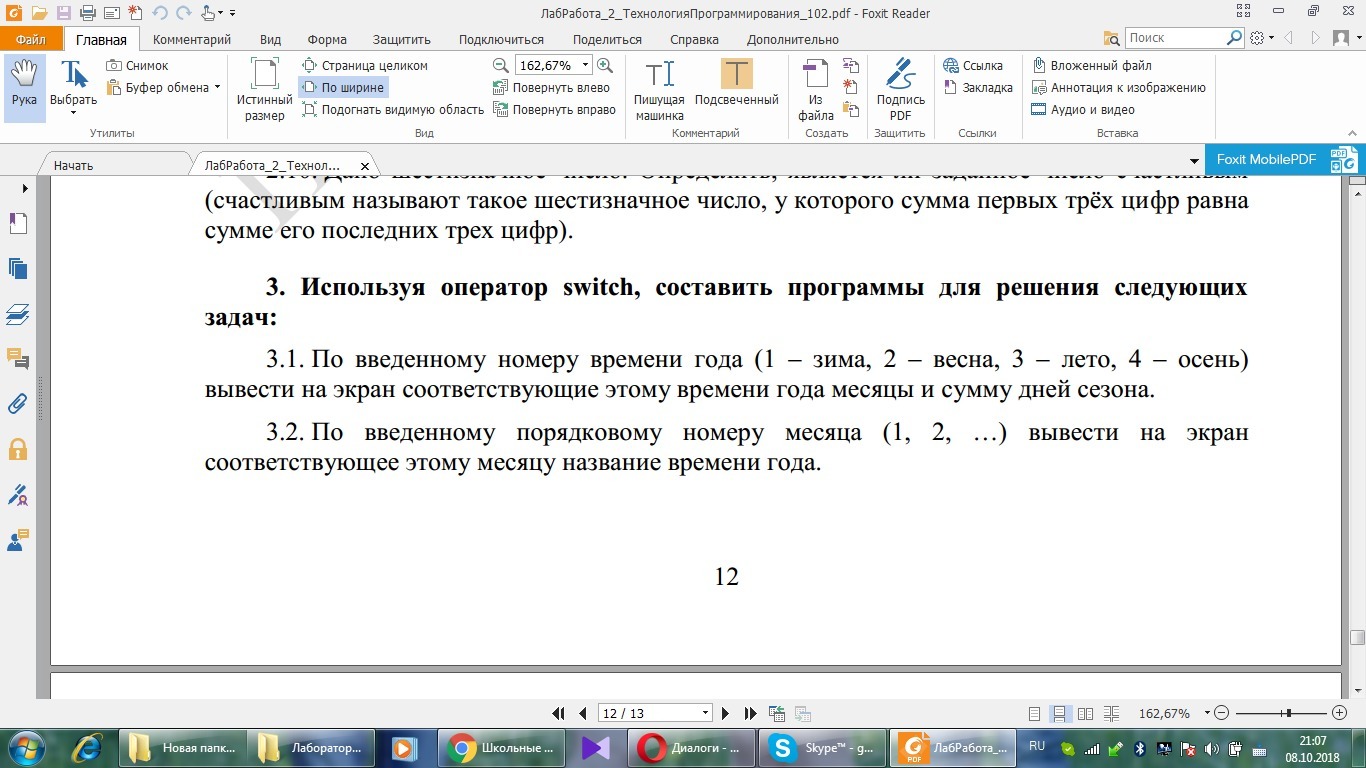The image size is (1366, 768).
Task: Expand the 162,67% zoom dropdown in ribbon
Action: (x=586, y=66)
